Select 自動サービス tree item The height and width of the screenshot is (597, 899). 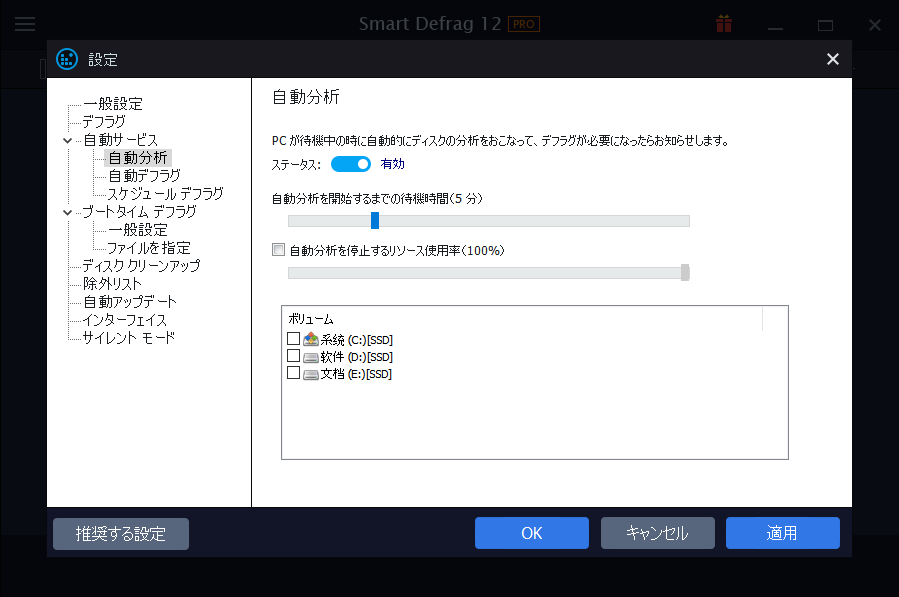[120, 140]
